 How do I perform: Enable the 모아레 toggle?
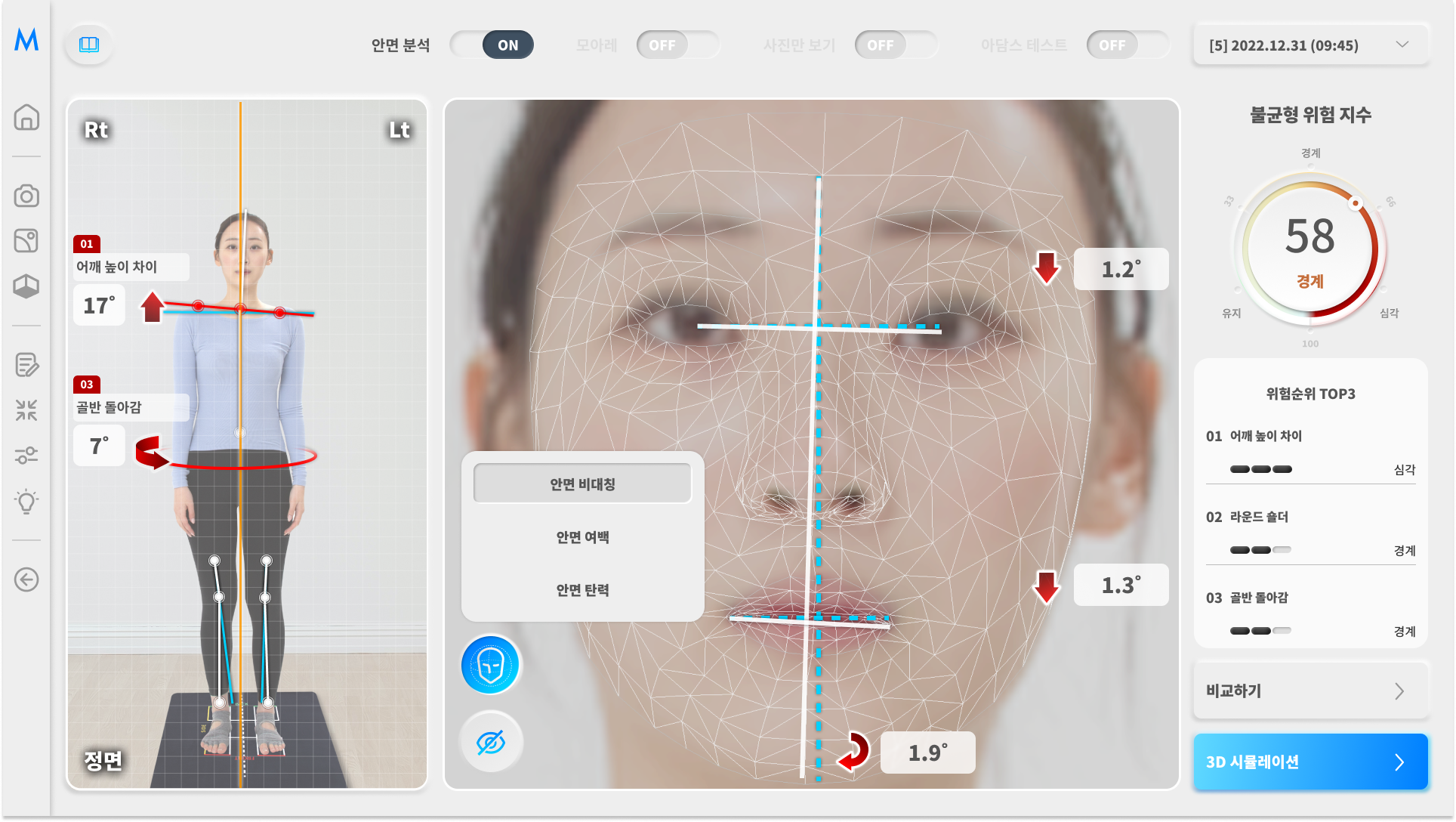[x=677, y=45]
